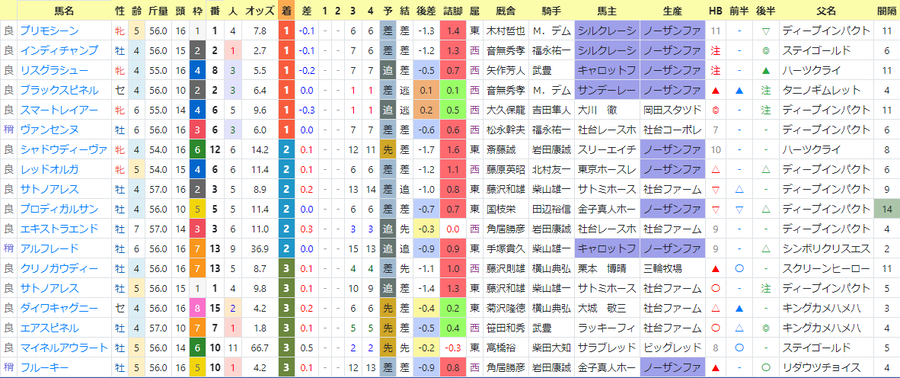Click the 36.9 odds value
Image resolution: width=900 pixels, height=378 pixels.
tap(259, 249)
